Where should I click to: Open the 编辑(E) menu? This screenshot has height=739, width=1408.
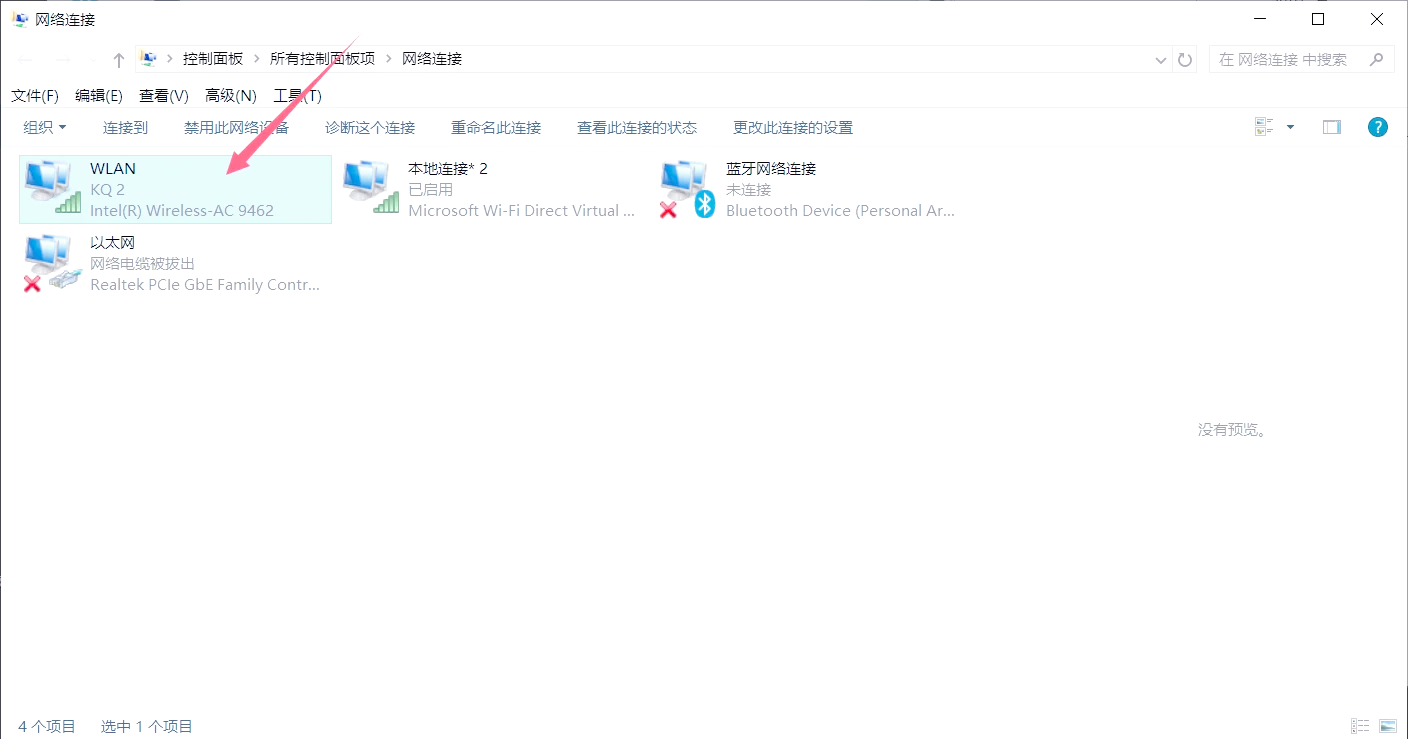99,96
